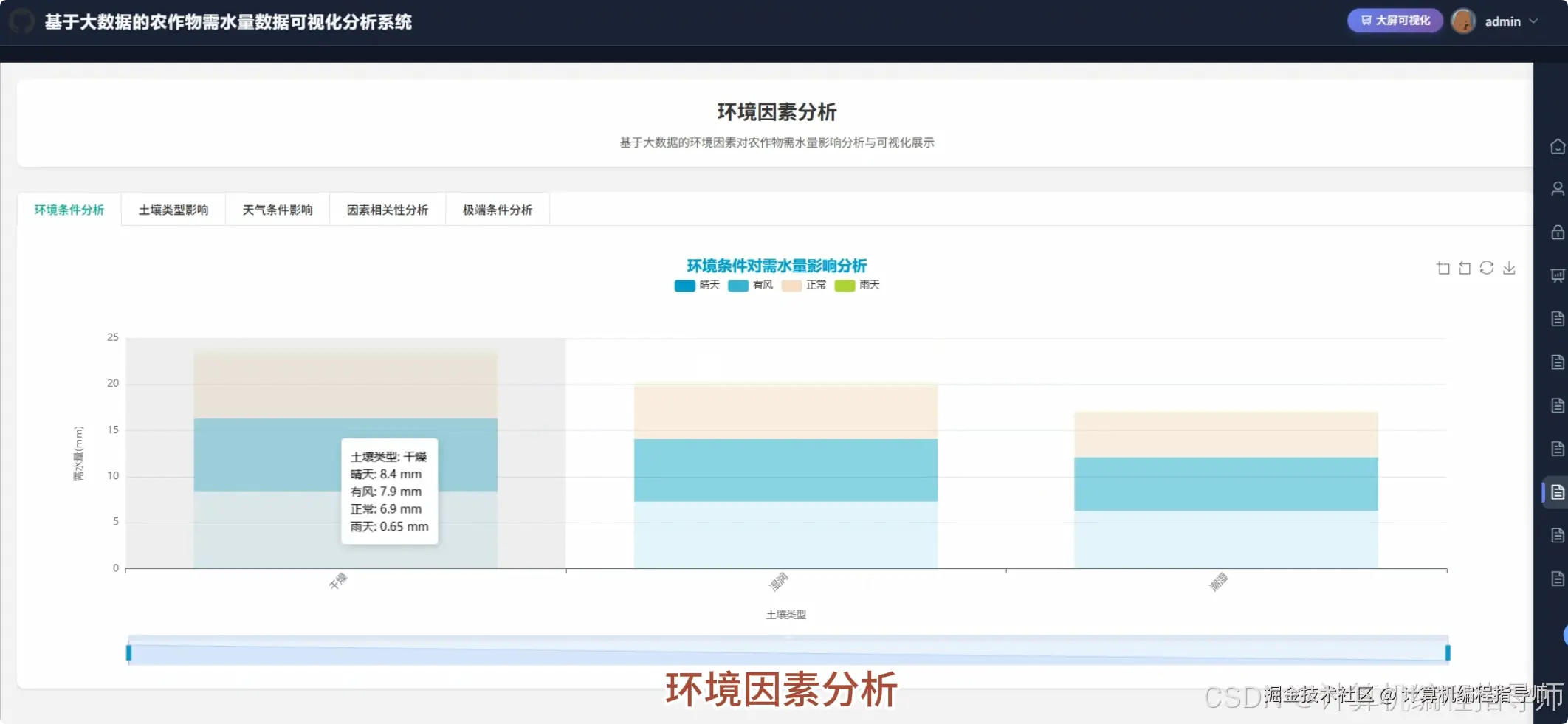Download the chart as an image
The image size is (1568, 724).
[x=1509, y=267]
